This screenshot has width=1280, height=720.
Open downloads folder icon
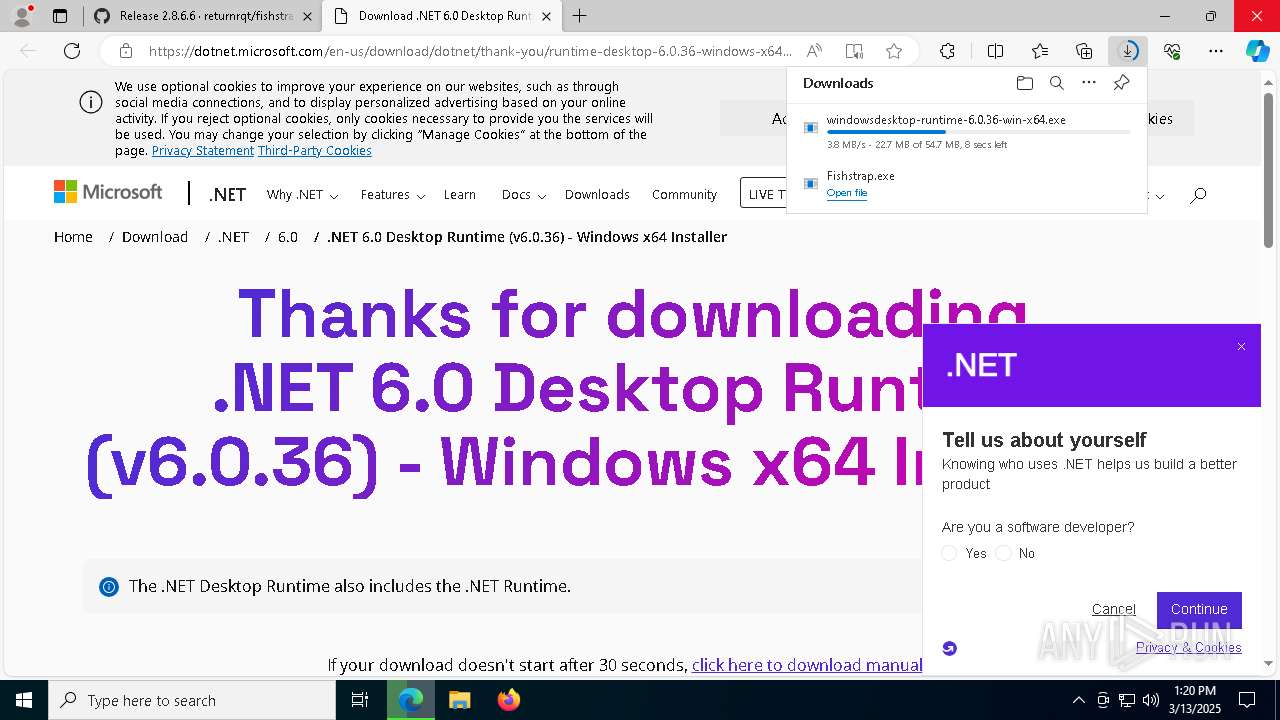pyautogui.click(x=1024, y=83)
